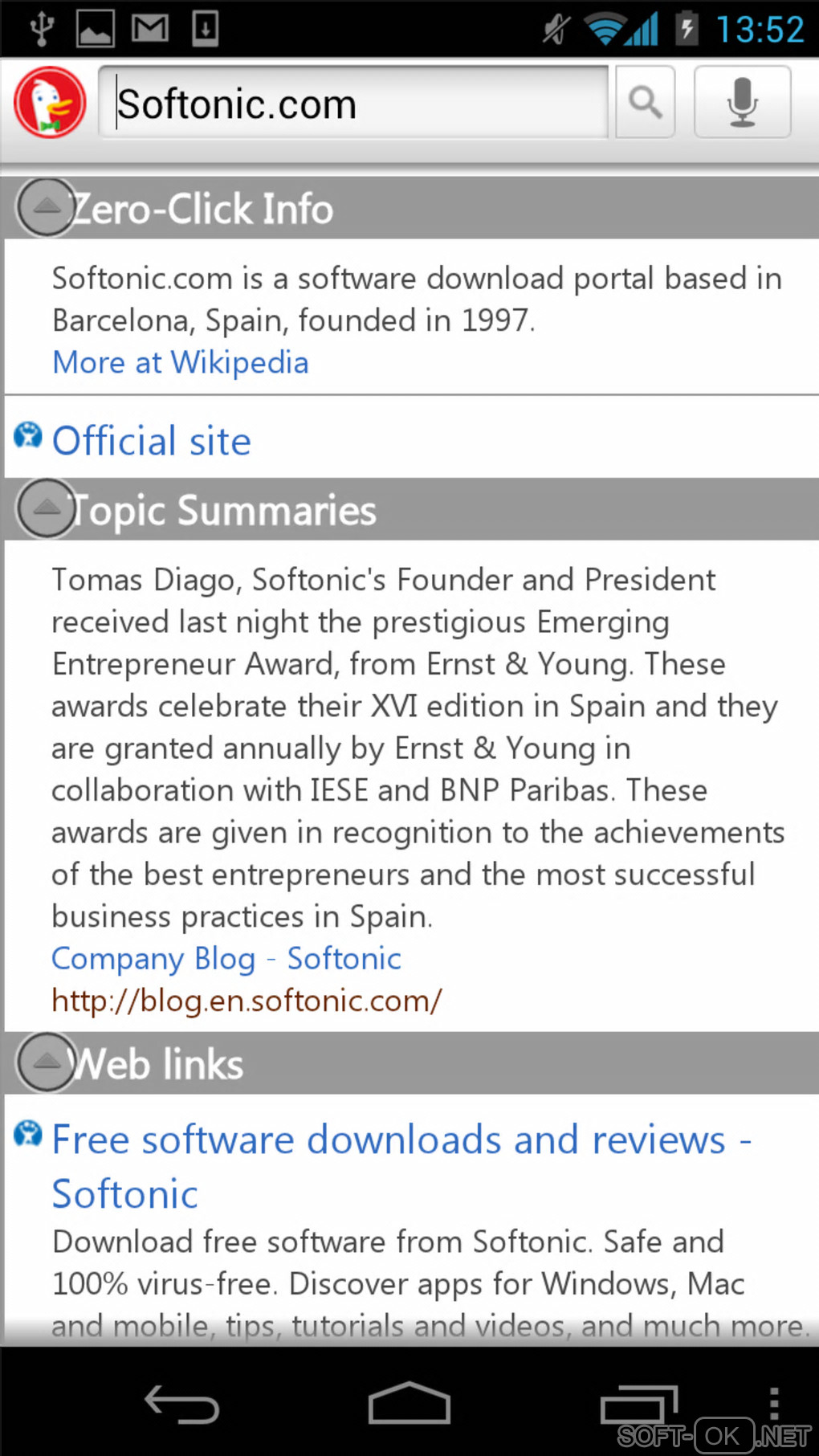Open the Official site link
The image size is (819, 1456).
152,442
